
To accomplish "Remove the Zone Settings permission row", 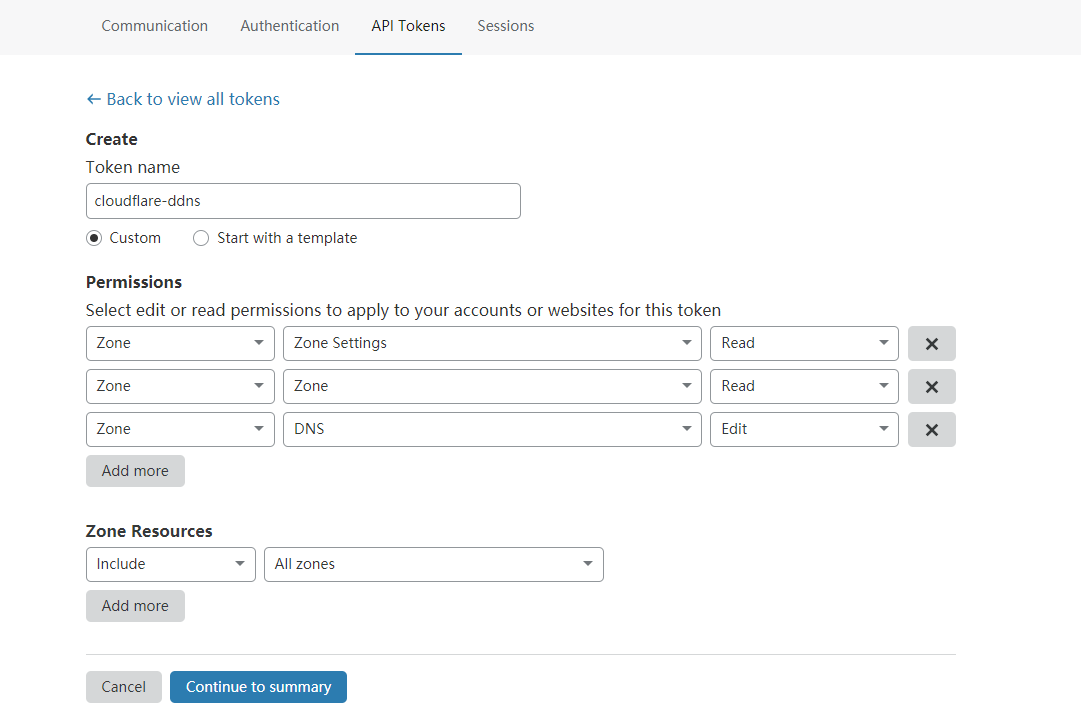I will tap(931, 343).
